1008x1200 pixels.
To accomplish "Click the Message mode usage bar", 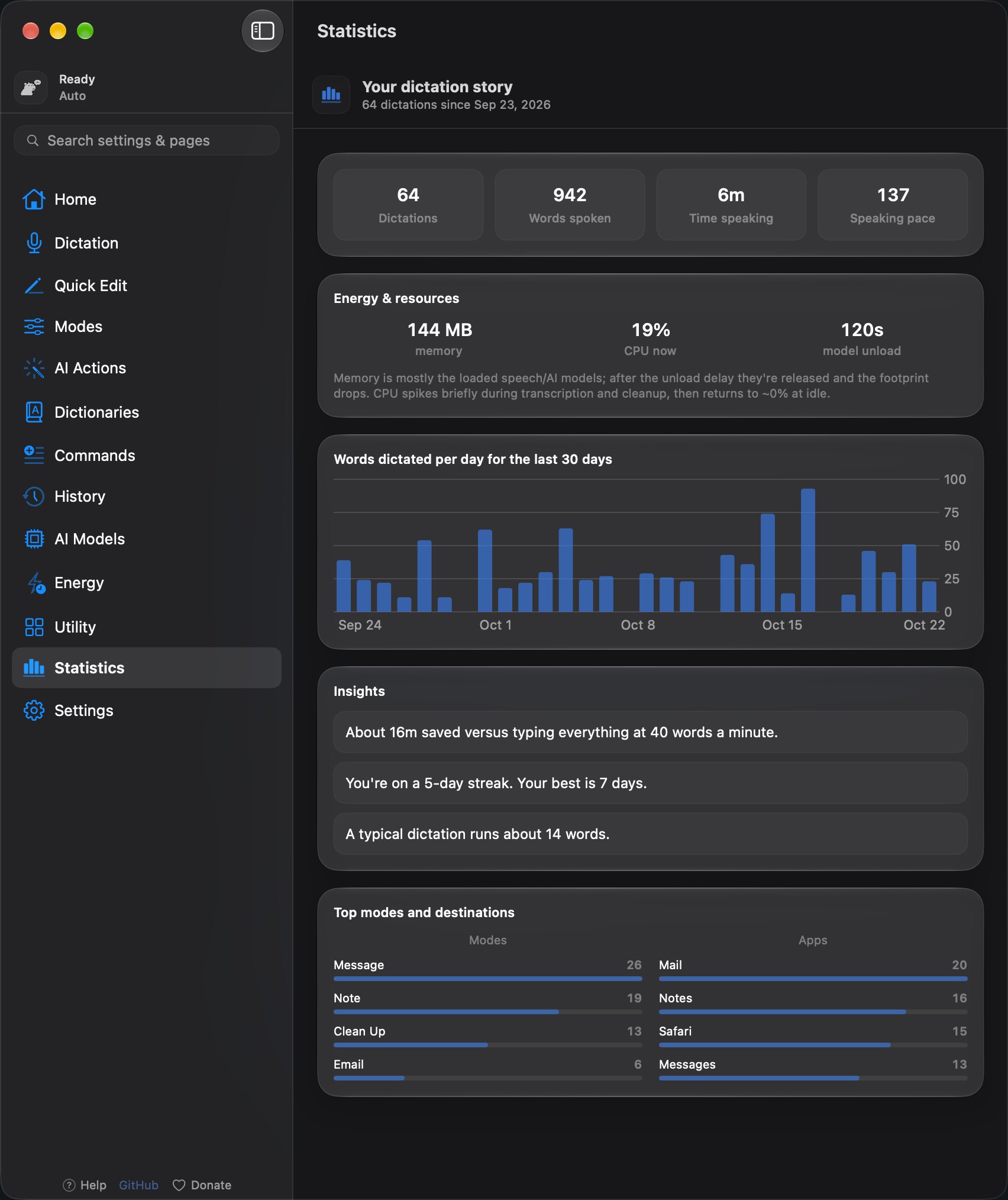I will (487, 979).
